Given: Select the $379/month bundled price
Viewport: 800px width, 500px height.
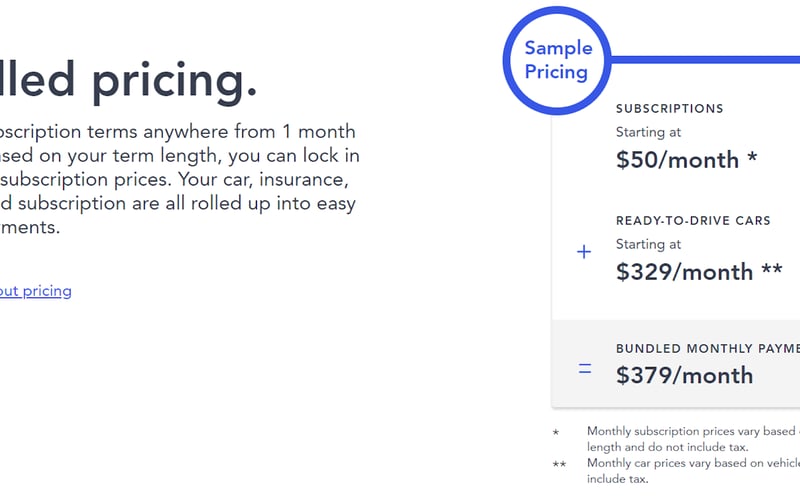Looking at the screenshot, I should [684, 375].
